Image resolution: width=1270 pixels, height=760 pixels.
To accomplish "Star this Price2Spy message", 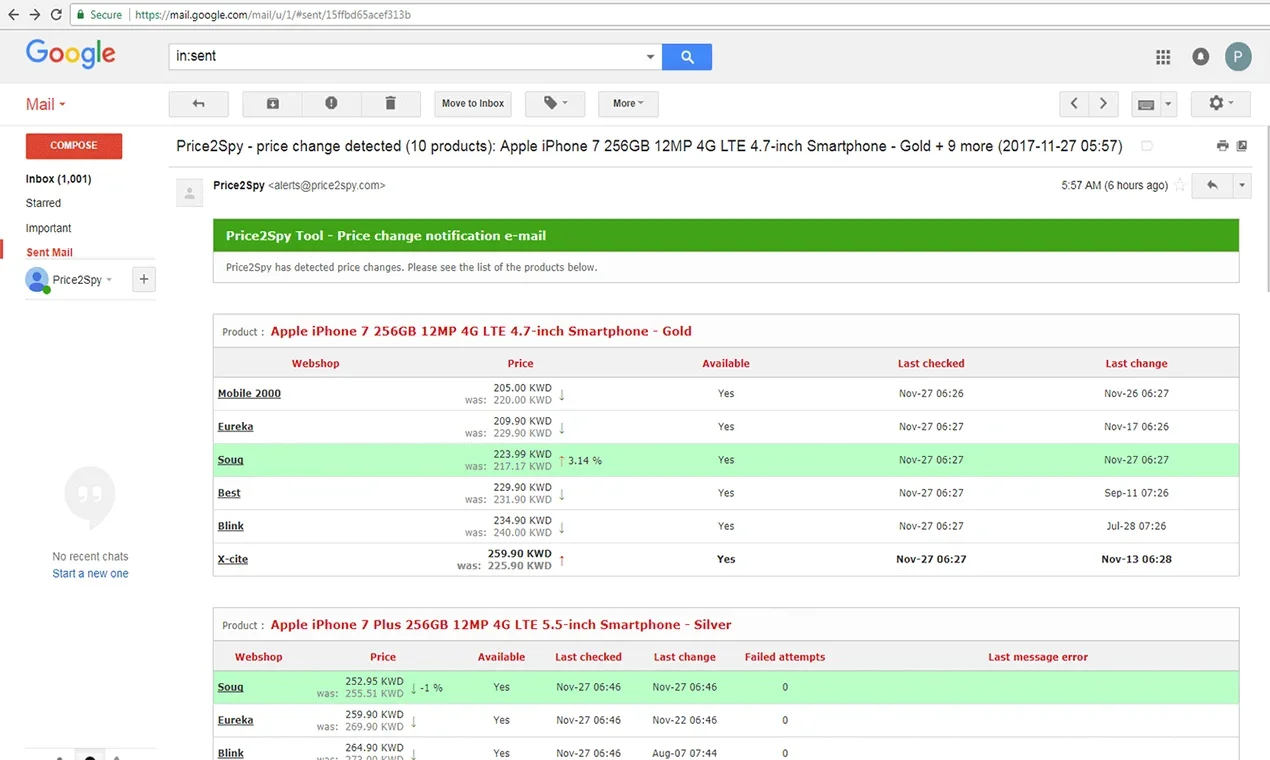I will tap(1180, 185).
